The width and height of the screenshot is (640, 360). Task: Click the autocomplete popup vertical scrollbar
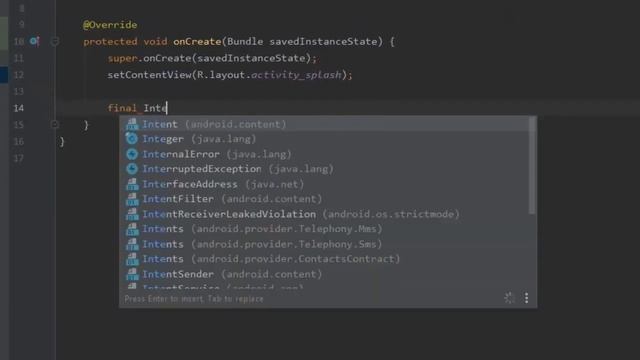coord(532,165)
